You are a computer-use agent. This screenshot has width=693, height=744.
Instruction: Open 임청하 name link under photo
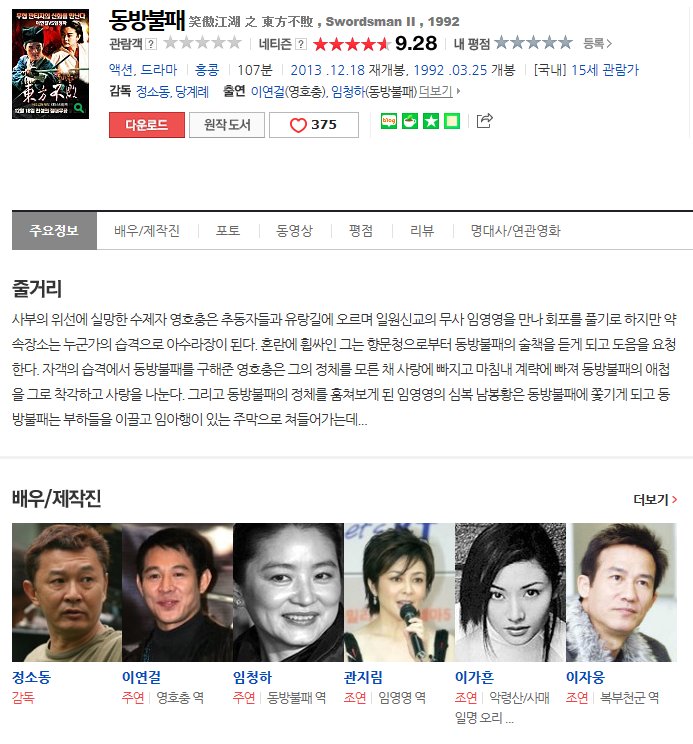click(252, 677)
